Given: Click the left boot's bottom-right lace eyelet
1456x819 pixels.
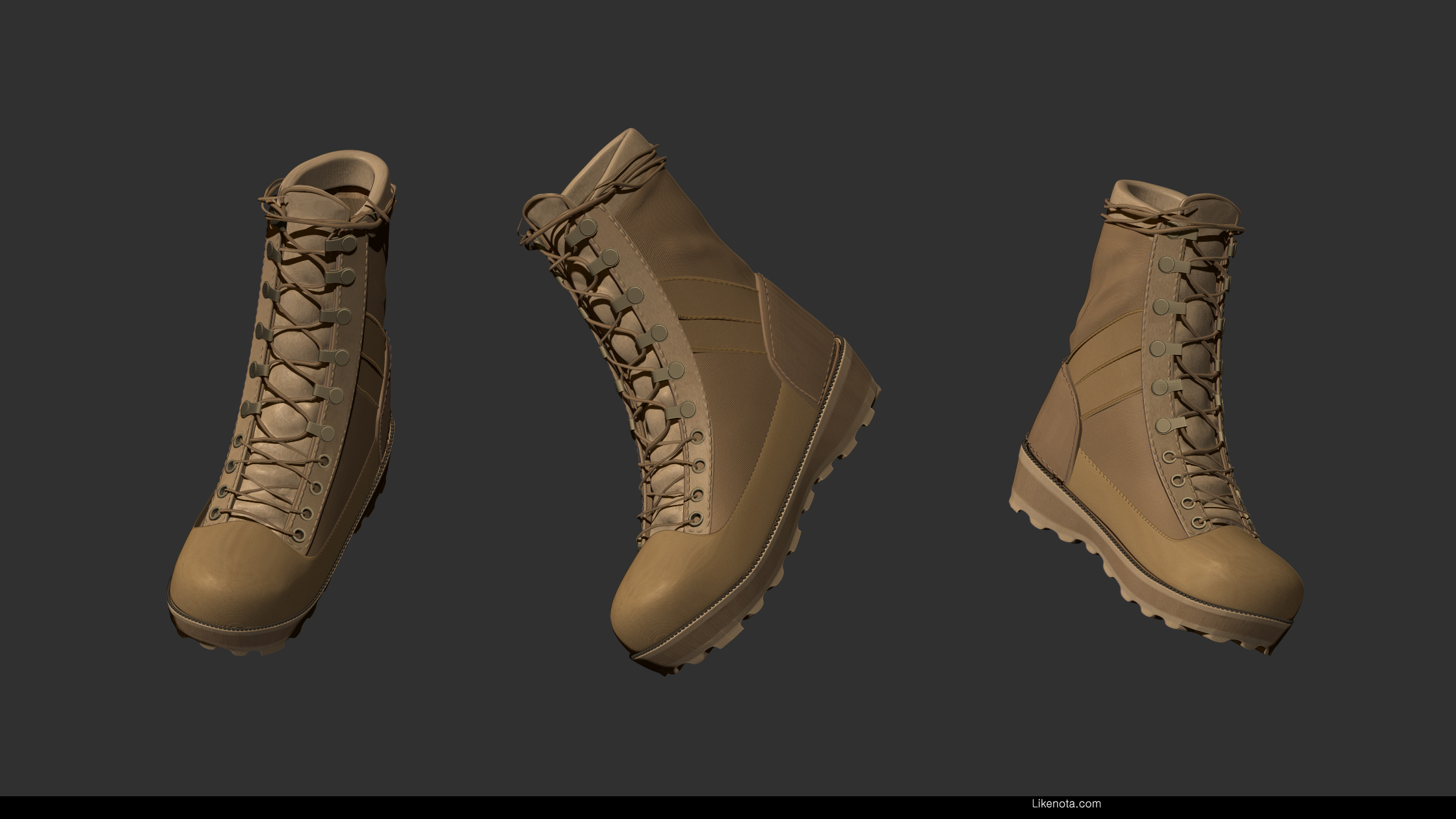Looking at the screenshot, I should [x=299, y=535].
